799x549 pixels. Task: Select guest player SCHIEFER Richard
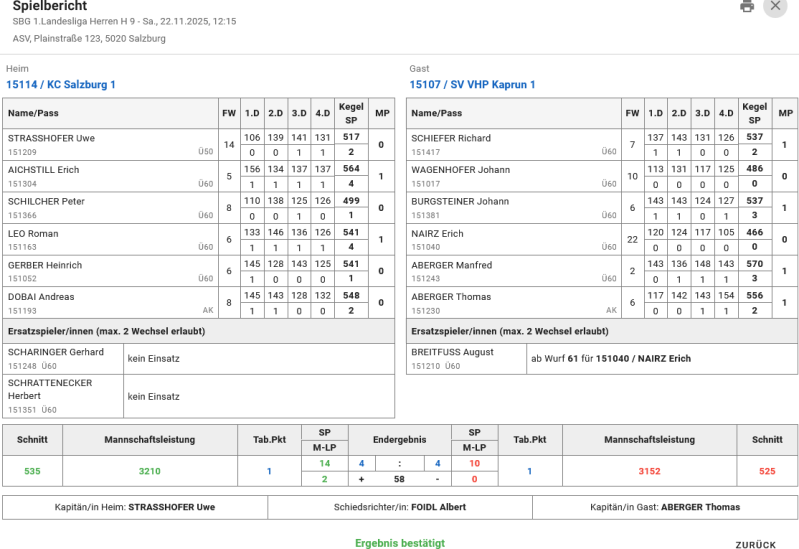[x=451, y=138]
